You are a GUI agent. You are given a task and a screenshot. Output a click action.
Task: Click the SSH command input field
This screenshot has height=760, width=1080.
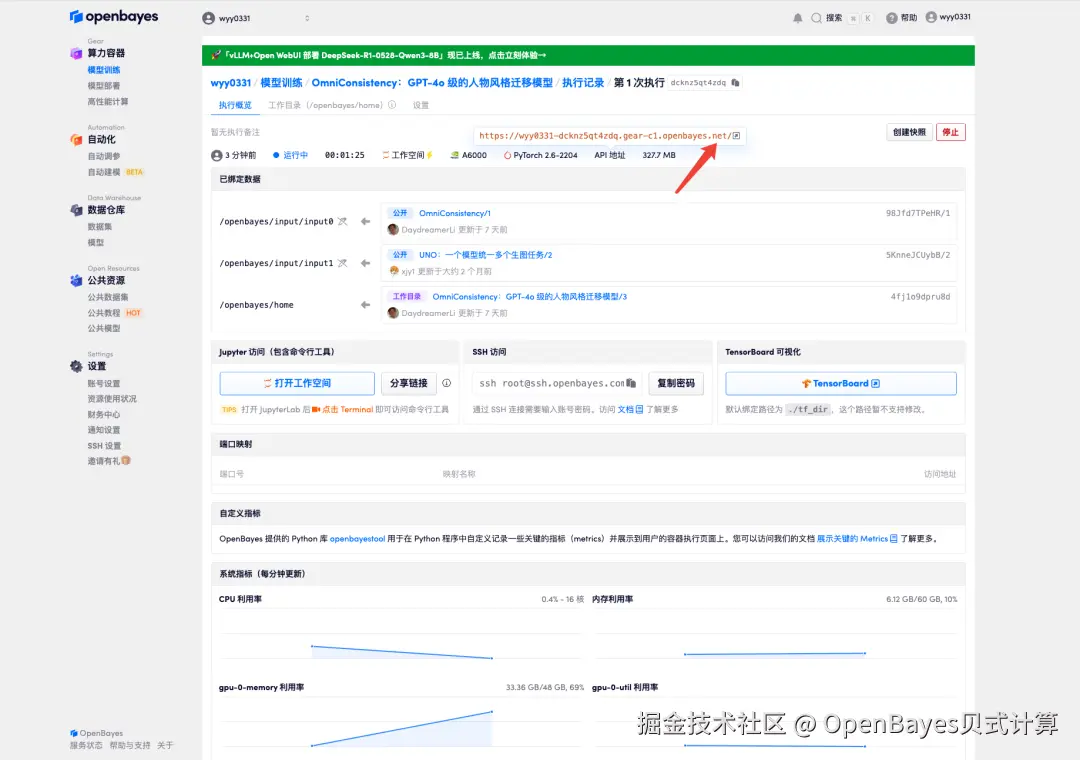click(557, 383)
